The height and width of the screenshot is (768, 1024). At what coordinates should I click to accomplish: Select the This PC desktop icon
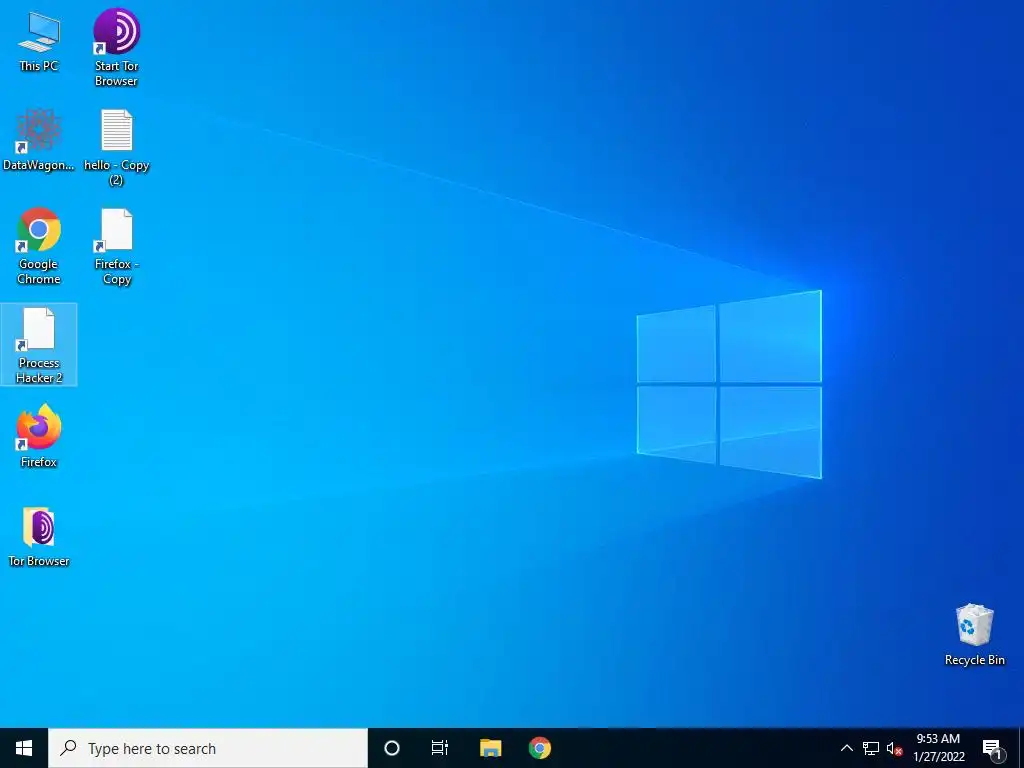(x=39, y=40)
